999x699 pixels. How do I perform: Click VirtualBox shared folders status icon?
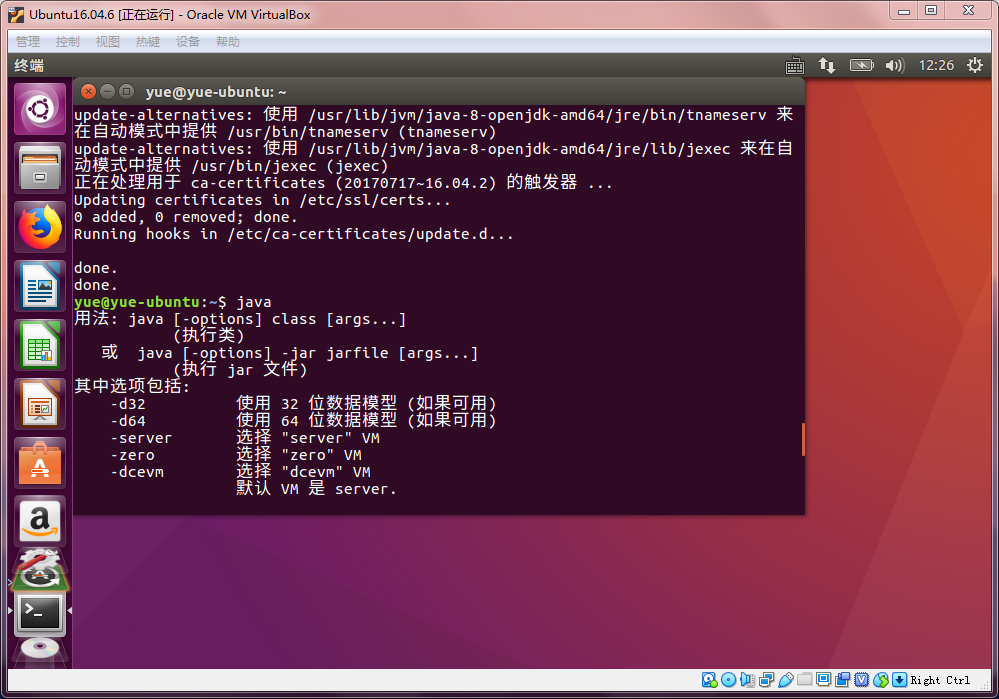click(x=805, y=679)
